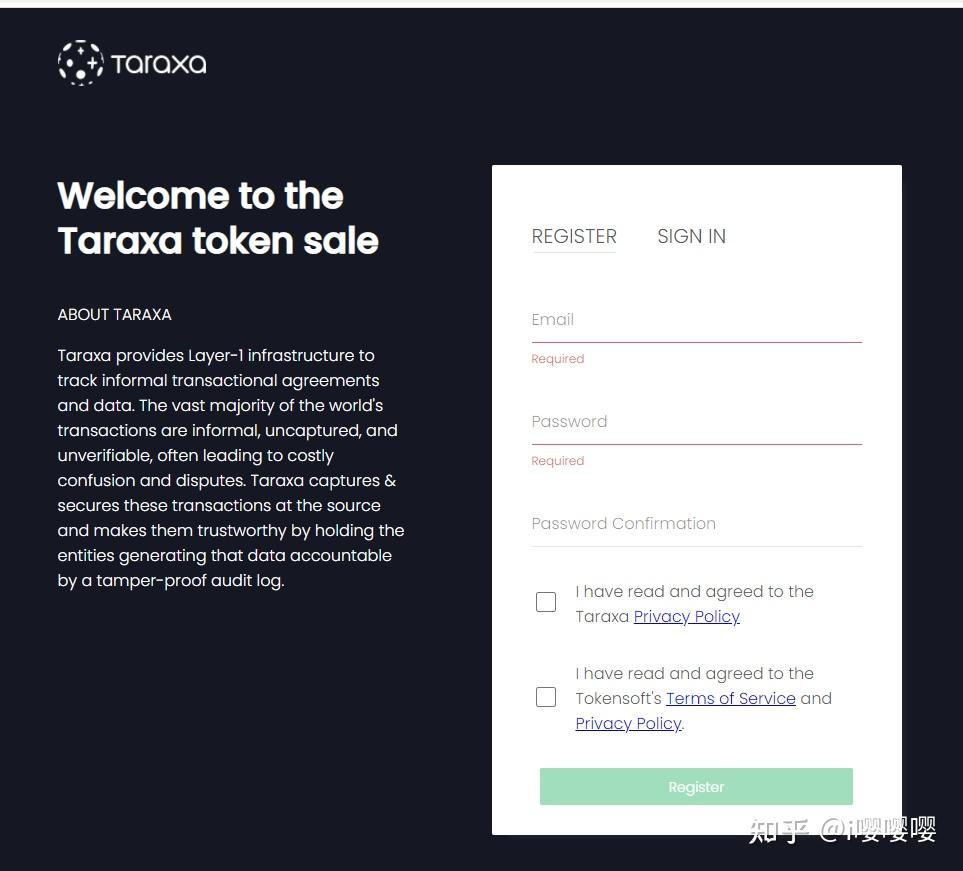Open the SIGN IN tab
Image resolution: width=963 pixels, height=871 pixels.
click(x=691, y=236)
